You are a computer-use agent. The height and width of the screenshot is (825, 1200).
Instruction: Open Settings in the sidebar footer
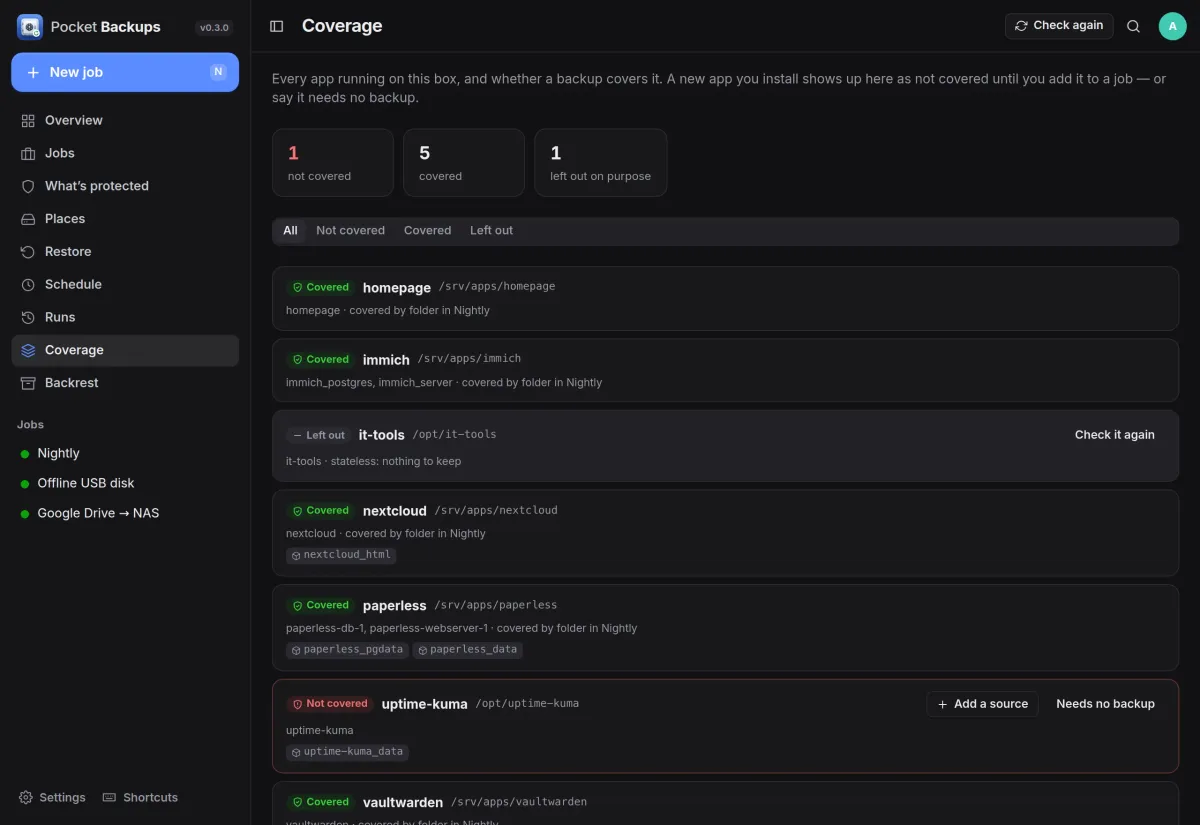(52, 797)
